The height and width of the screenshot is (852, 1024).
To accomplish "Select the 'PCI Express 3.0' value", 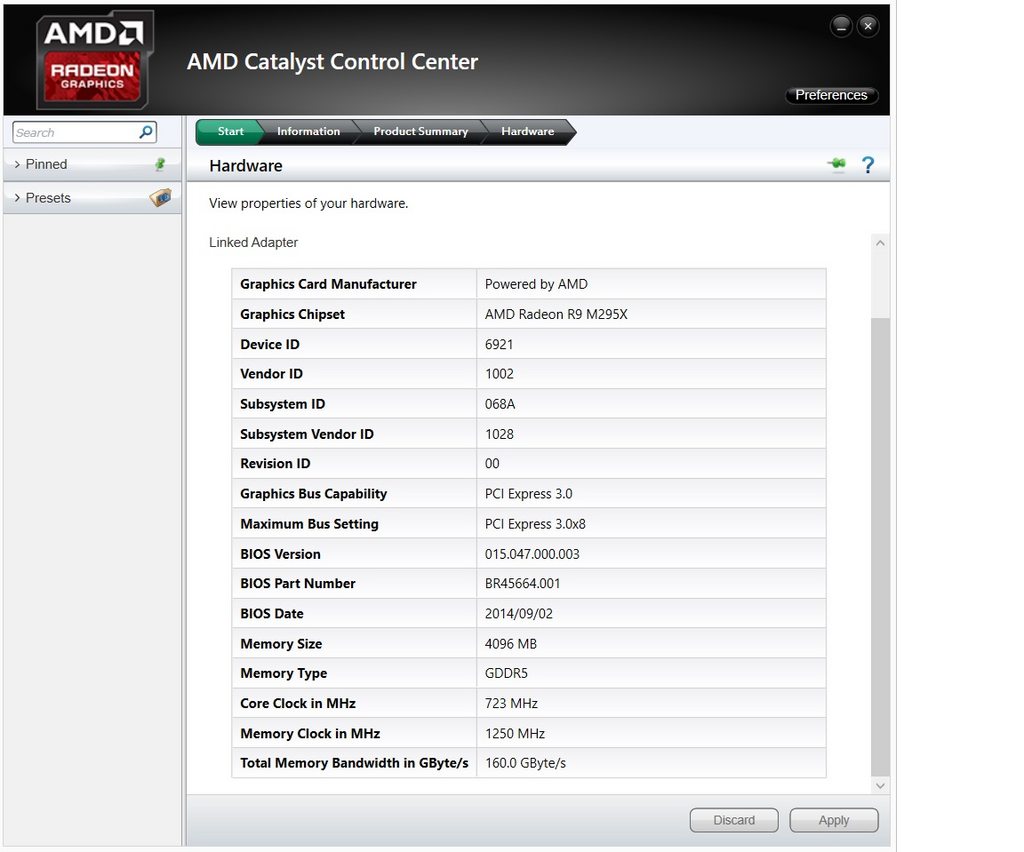I will (528, 494).
